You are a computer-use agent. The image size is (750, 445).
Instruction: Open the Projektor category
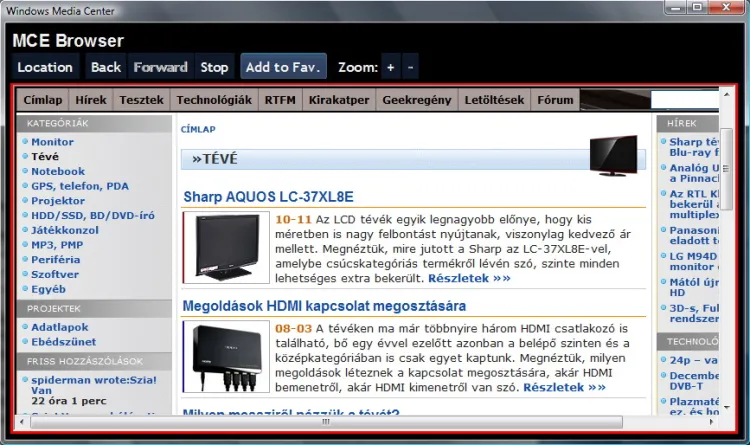(x=58, y=201)
